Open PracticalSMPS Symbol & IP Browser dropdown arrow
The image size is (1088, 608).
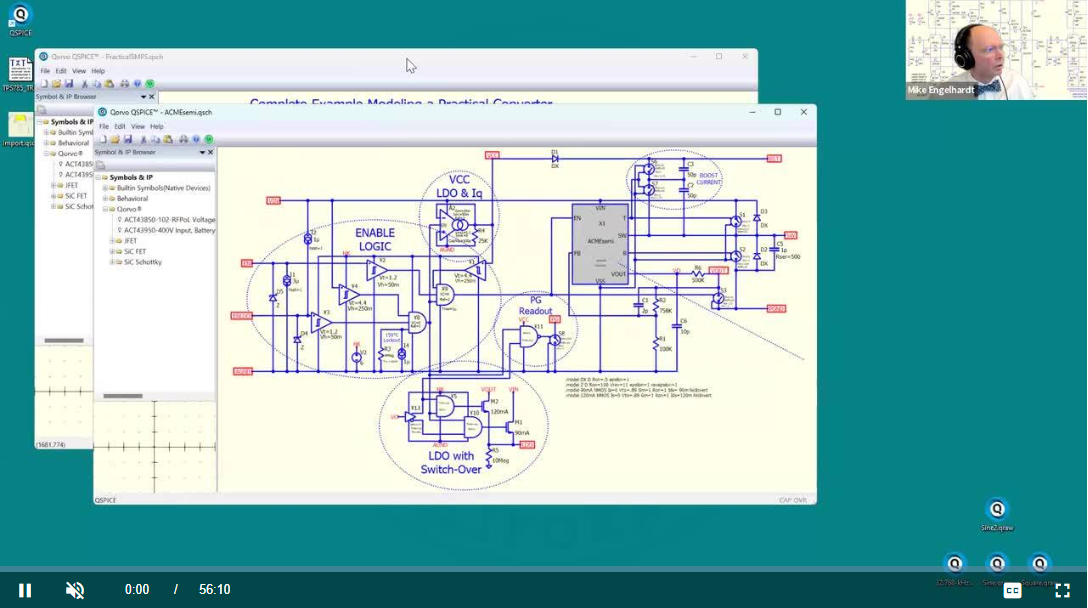143,97
